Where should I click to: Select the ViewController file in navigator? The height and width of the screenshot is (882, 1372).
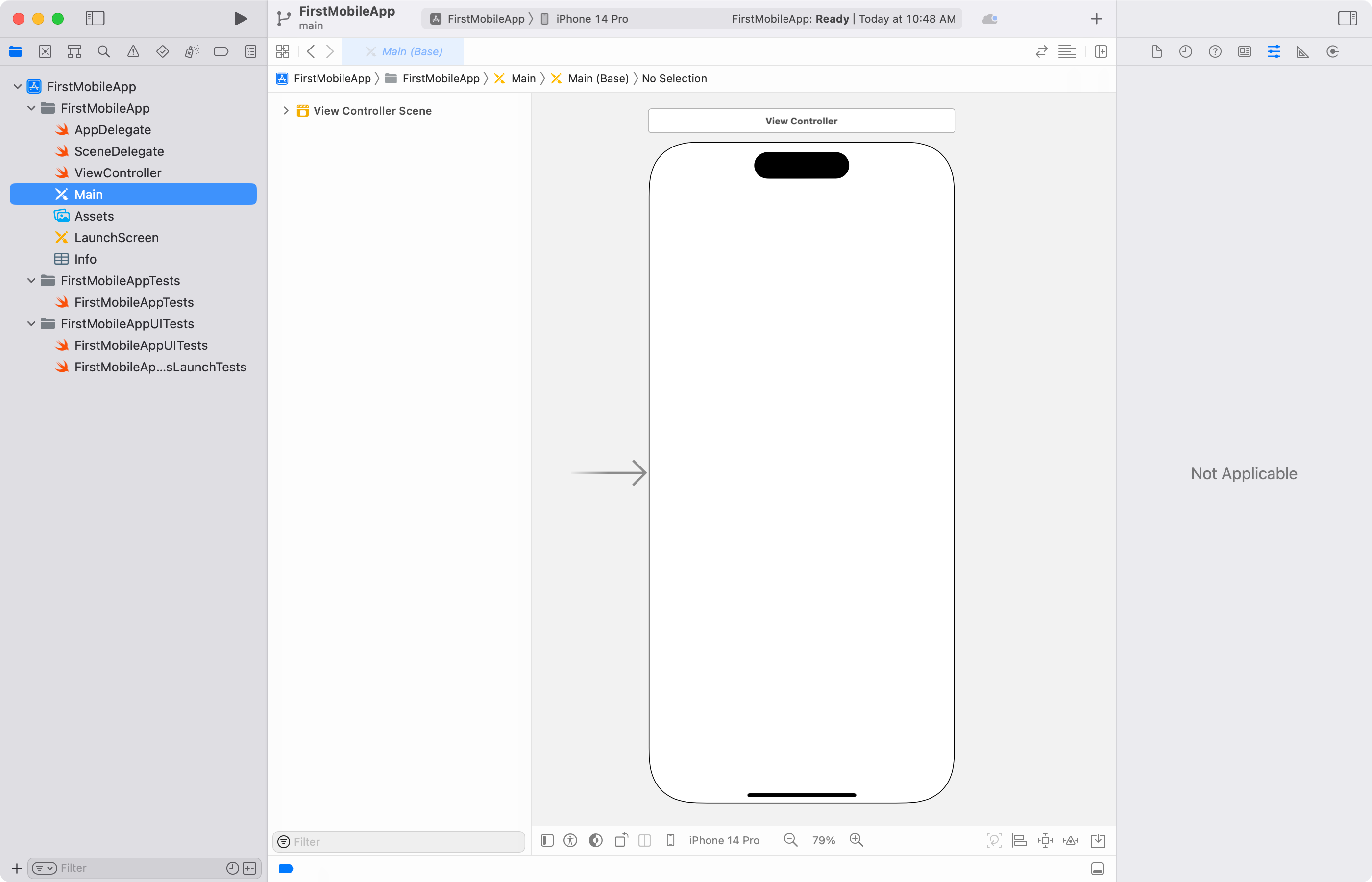pyautogui.click(x=118, y=172)
